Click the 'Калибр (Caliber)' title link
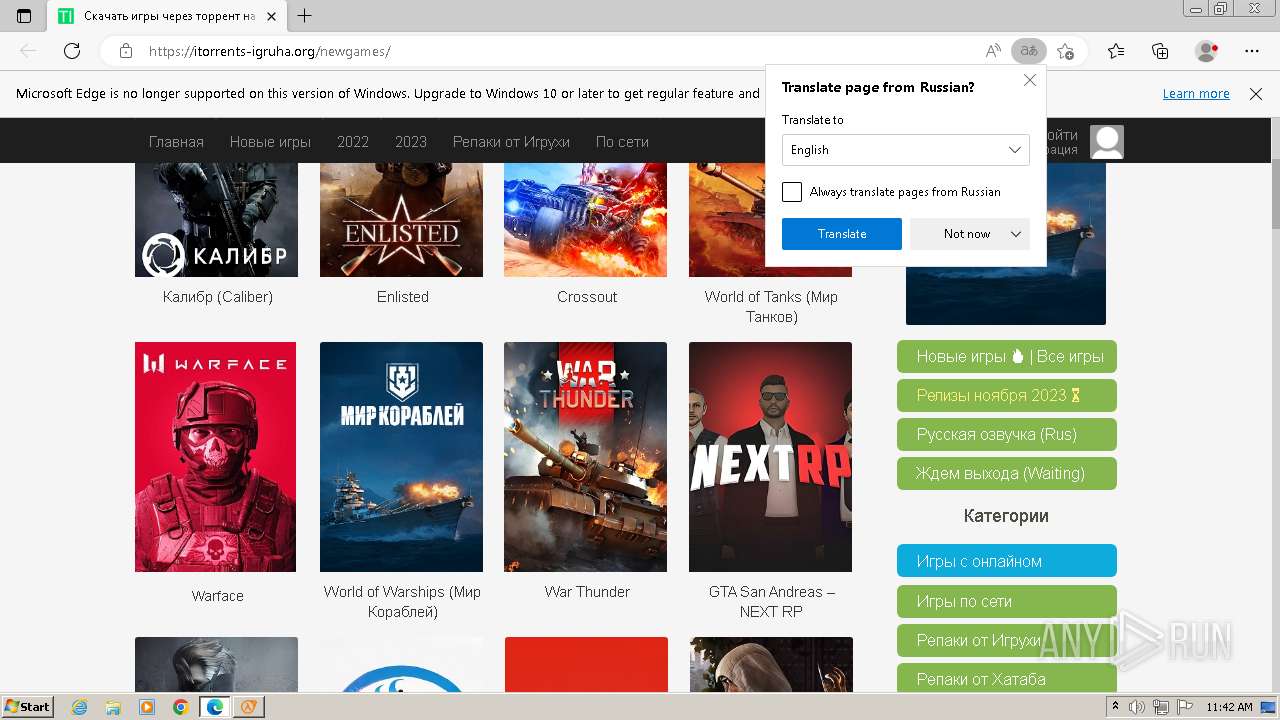The image size is (1280, 720). pos(218,297)
